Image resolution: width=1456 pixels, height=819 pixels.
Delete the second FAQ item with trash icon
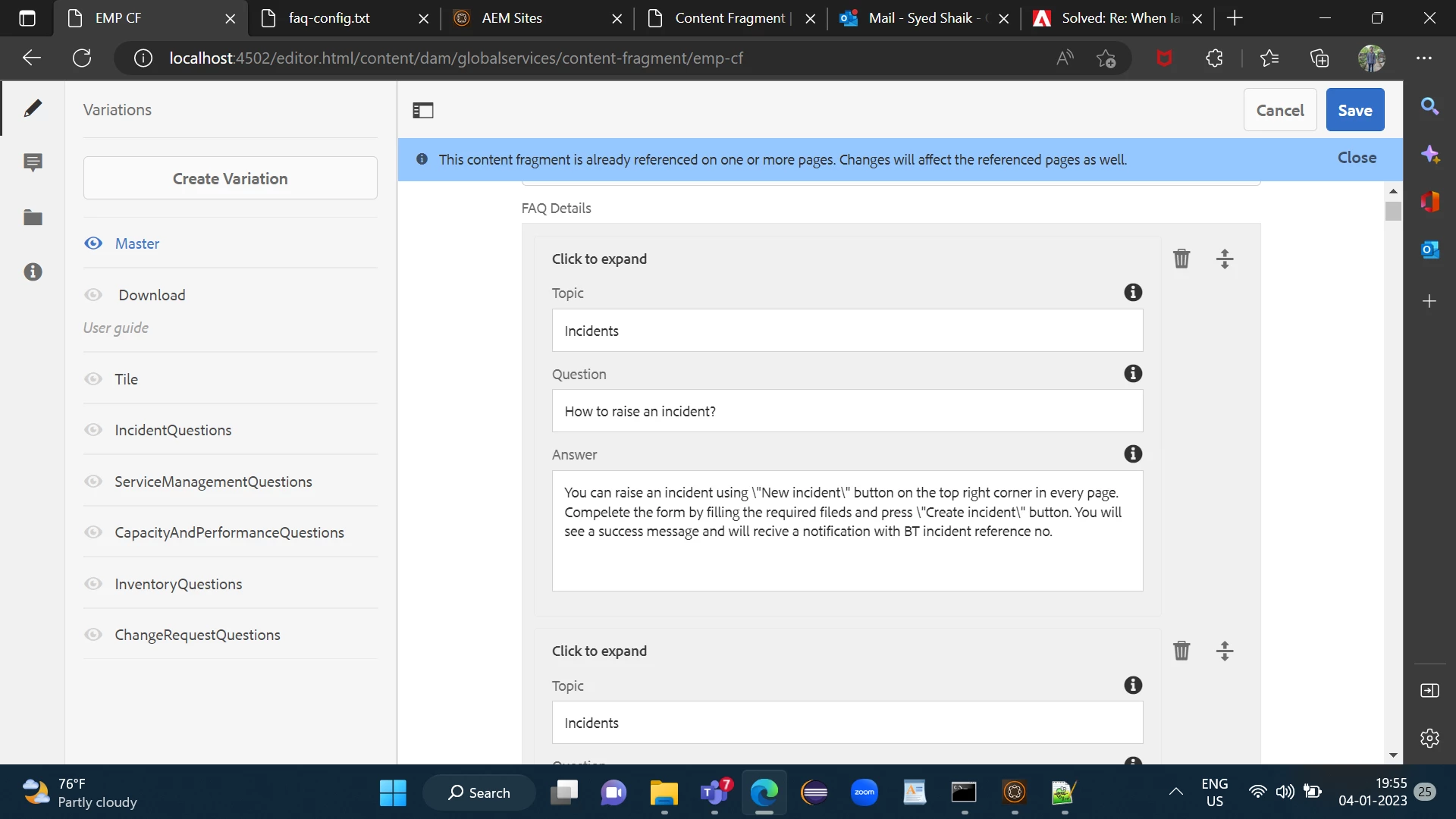[x=1181, y=651]
